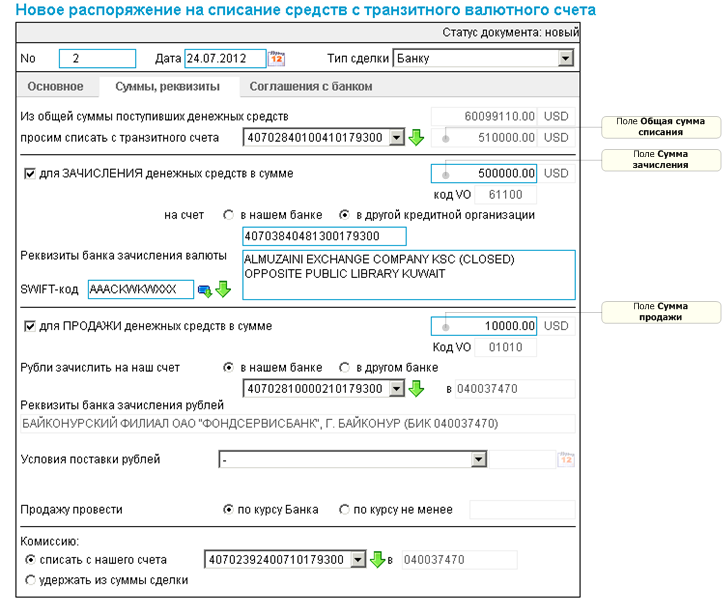Click the БАЙКОНУРСКИЙ ФИЛИАЛ bank details field
Viewport: 722px width, 606px height.
(297, 424)
